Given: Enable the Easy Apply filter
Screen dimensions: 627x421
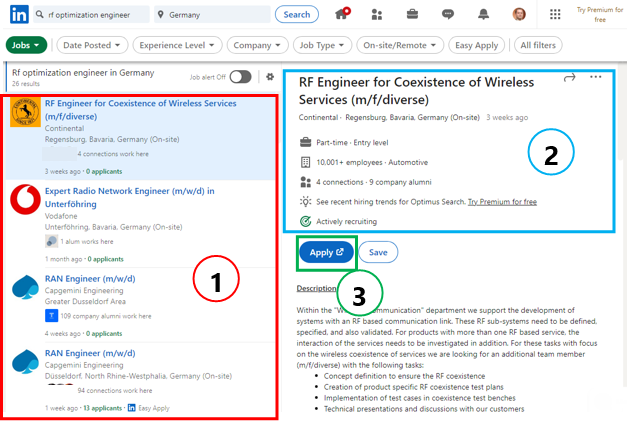Looking at the screenshot, I should (476, 45).
